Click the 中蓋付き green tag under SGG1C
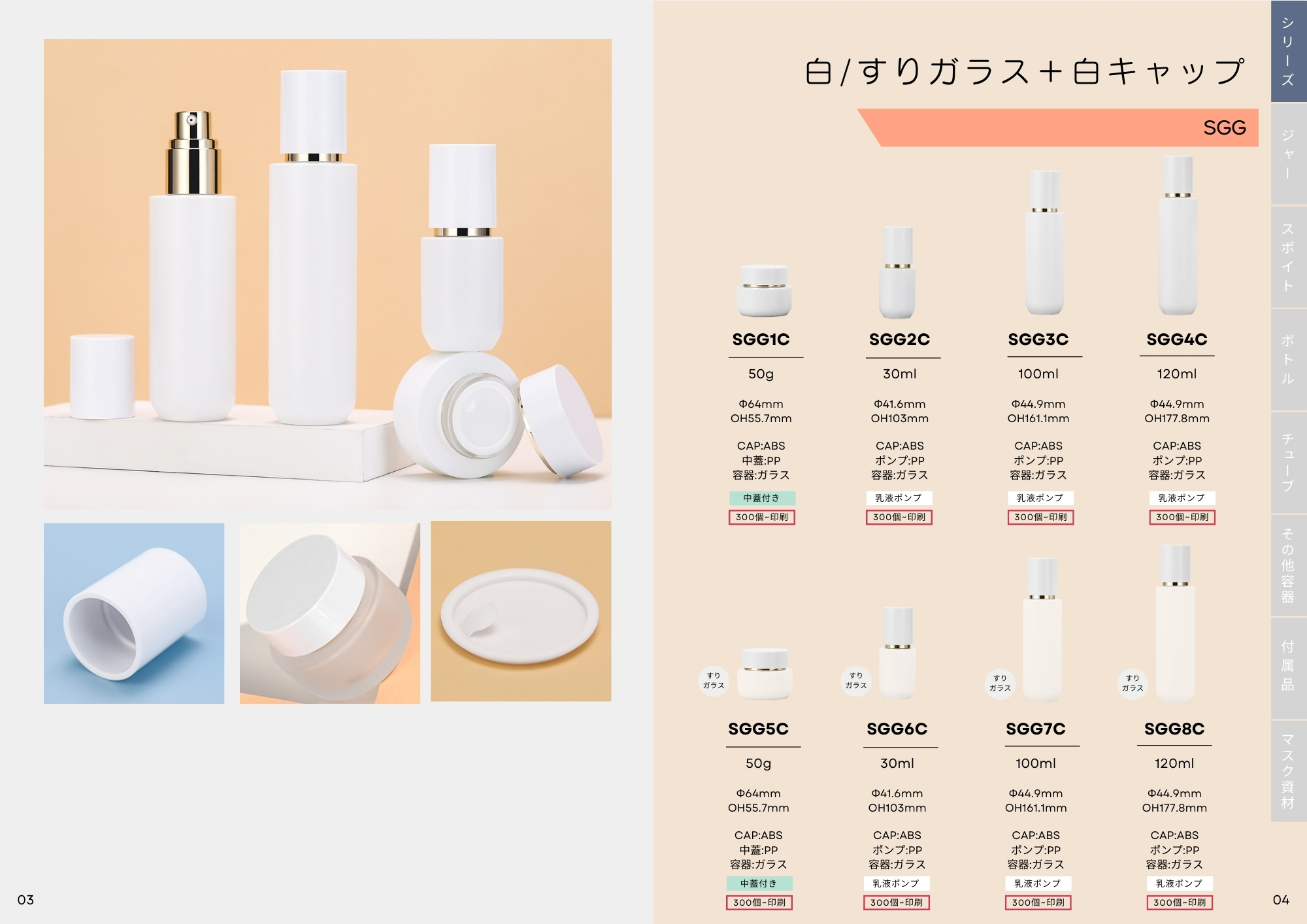 coord(762,498)
